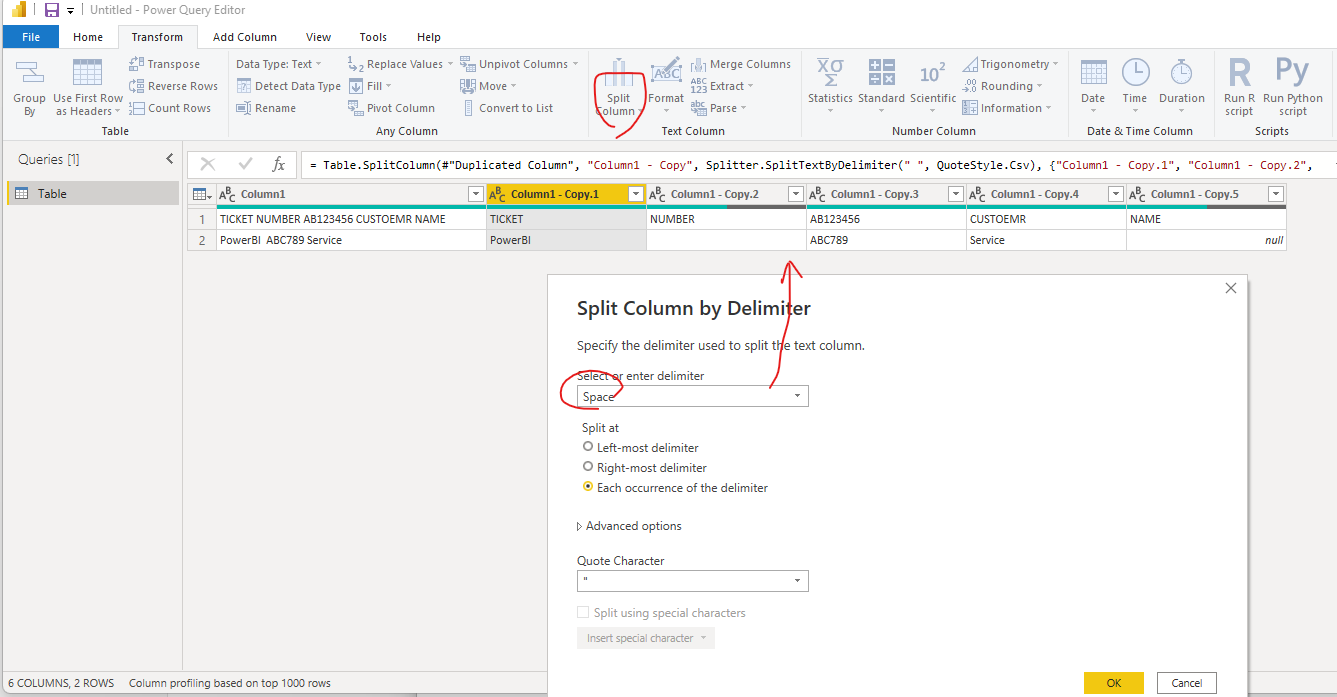1337x697 pixels.
Task: Close the Split Column by Delimiter dialog
Action: pos(1231,288)
